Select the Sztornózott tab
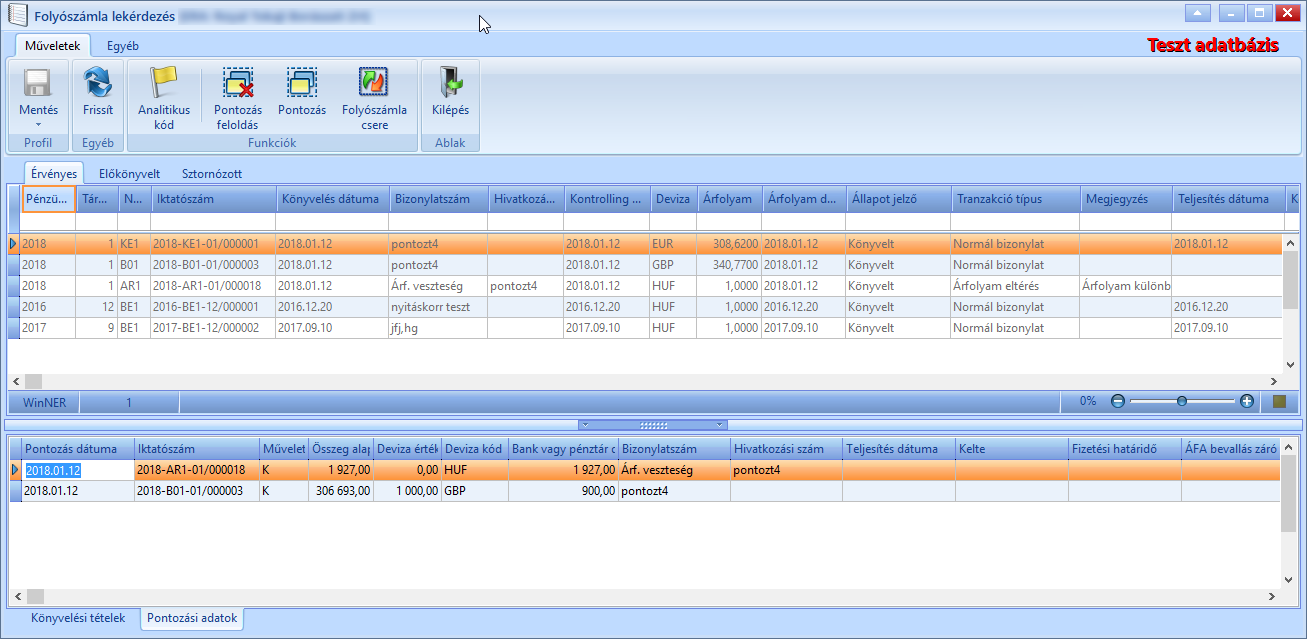 pyautogui.click(x=212, y=174)
